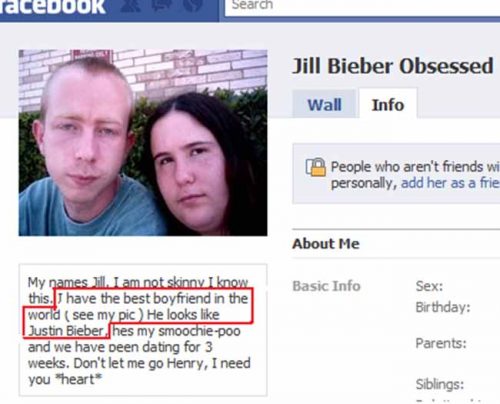500x404 pixels.
Task: Click the Birthday field label
Action: tap(443, 307)
